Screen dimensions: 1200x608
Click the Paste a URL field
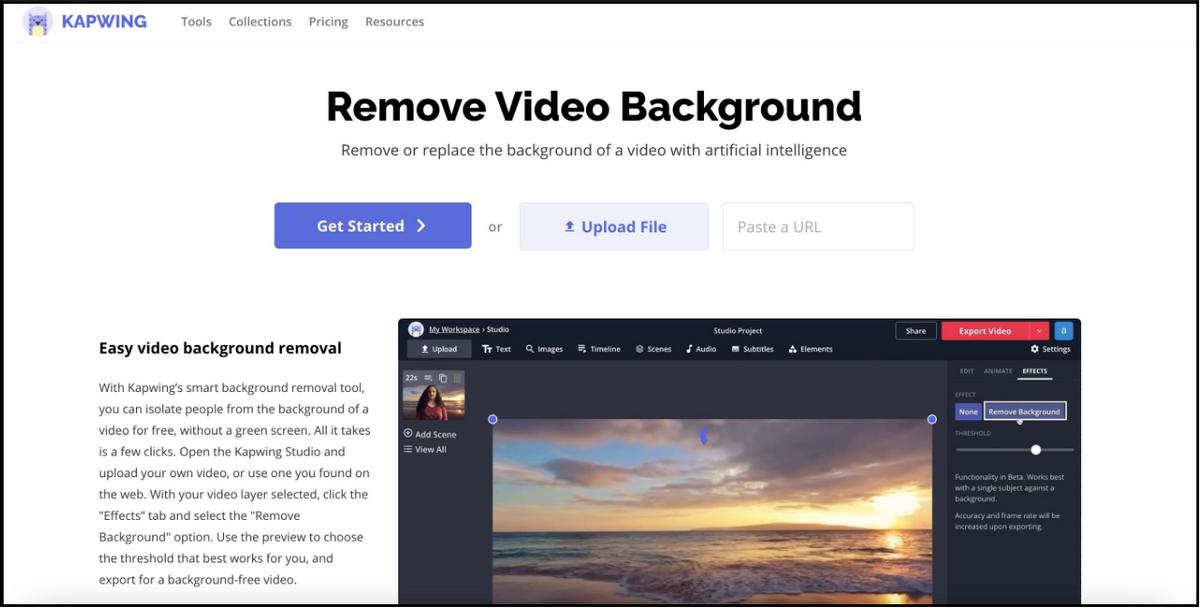pyautogui.click(x=817, y=227)
